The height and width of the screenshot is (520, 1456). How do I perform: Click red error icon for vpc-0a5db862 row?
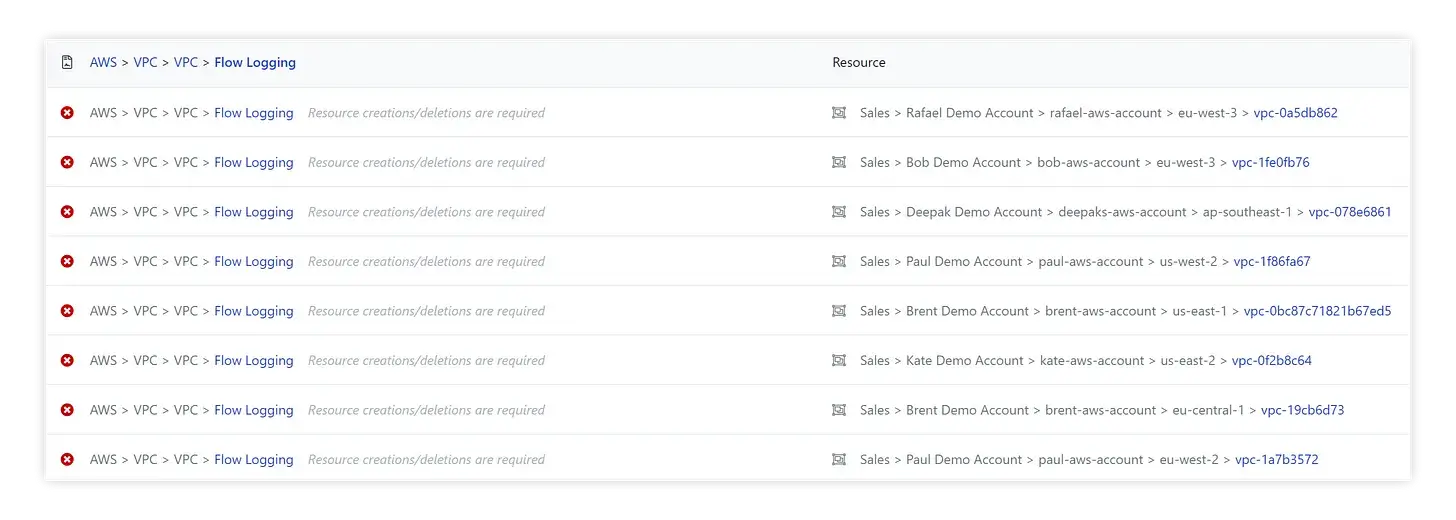click(67, 113)
